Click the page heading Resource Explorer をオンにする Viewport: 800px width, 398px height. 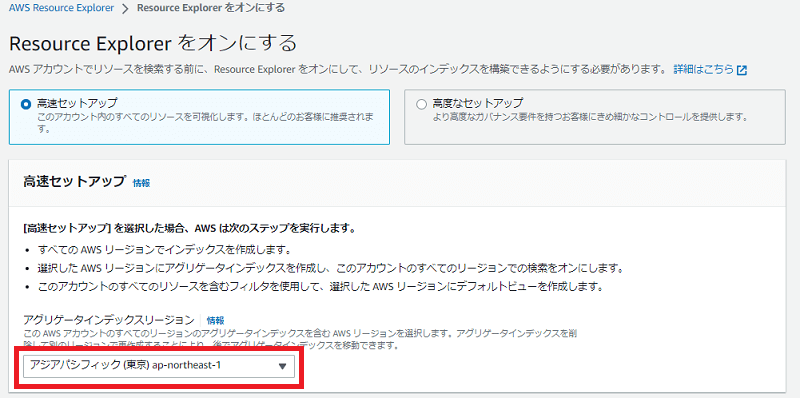tap(153, 43)
